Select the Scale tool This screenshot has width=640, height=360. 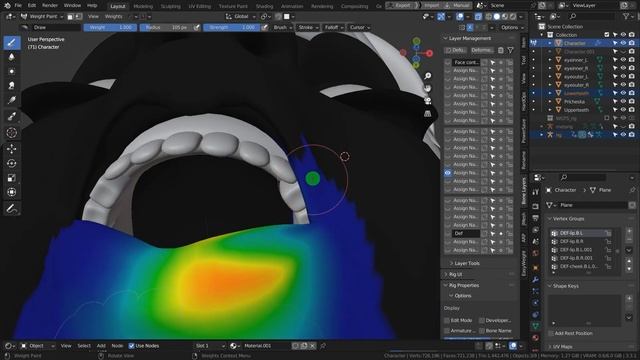coord(12,178)
